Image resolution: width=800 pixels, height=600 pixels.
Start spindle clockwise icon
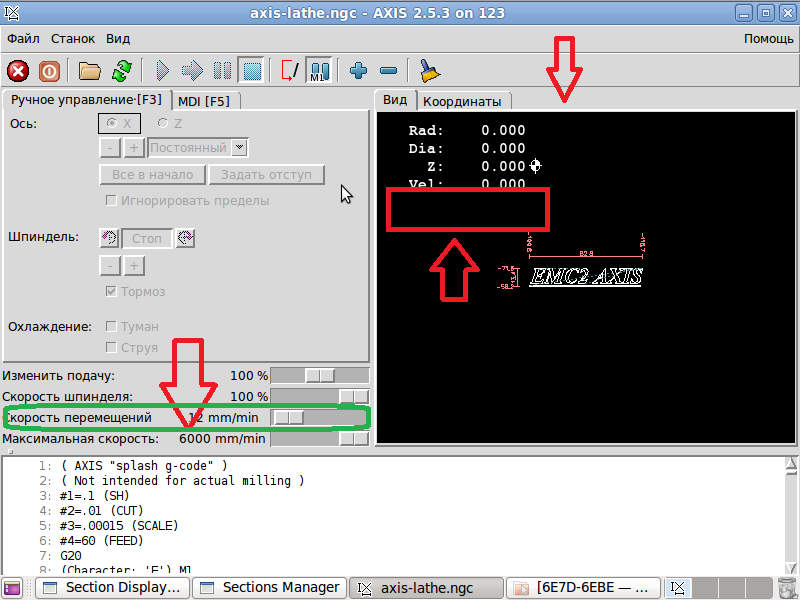[185, 238]
